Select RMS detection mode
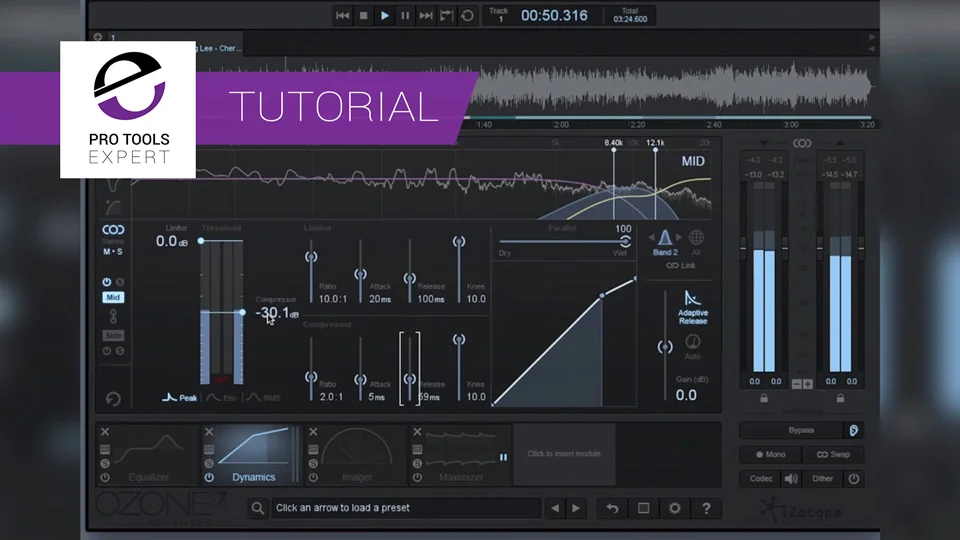Viewport: 960px width, 540px height. 263,398
